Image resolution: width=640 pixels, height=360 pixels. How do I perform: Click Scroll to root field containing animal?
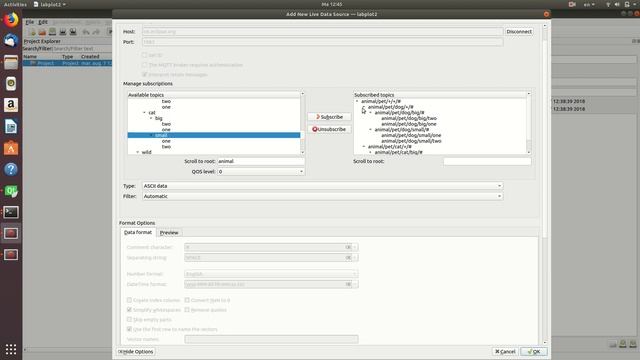pyautogui.click(x=261, y=161)
